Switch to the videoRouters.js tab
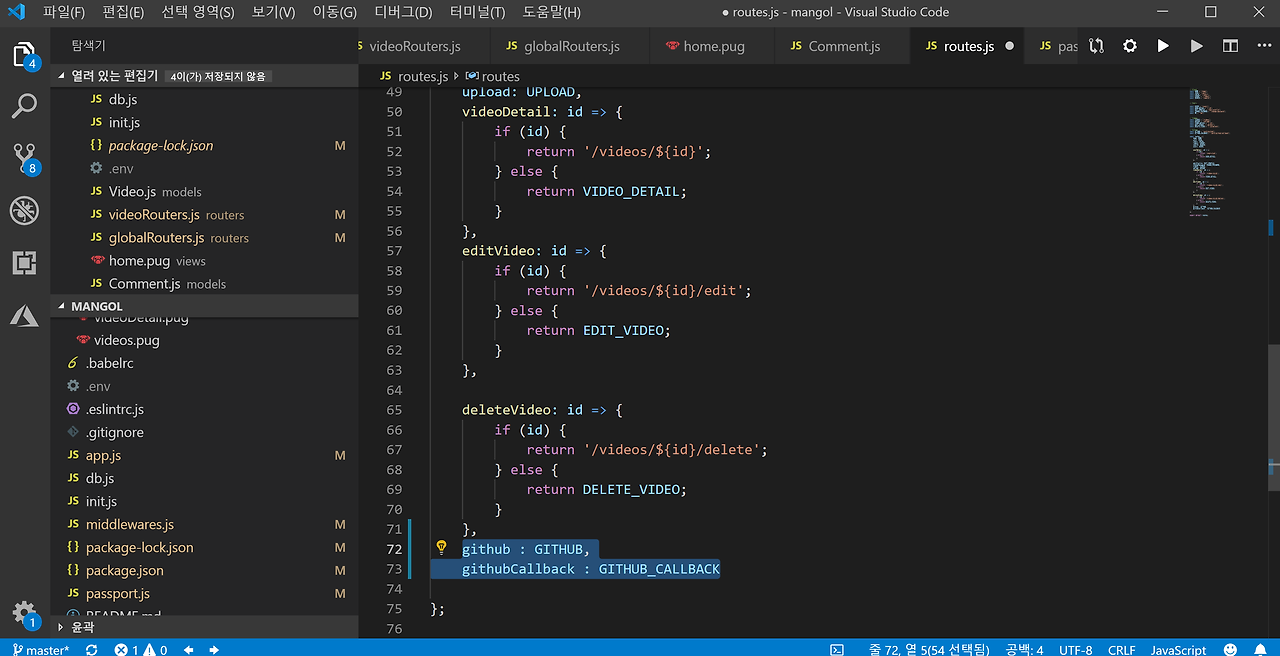Screen dimensions: 1280x656 coord(423,46)
